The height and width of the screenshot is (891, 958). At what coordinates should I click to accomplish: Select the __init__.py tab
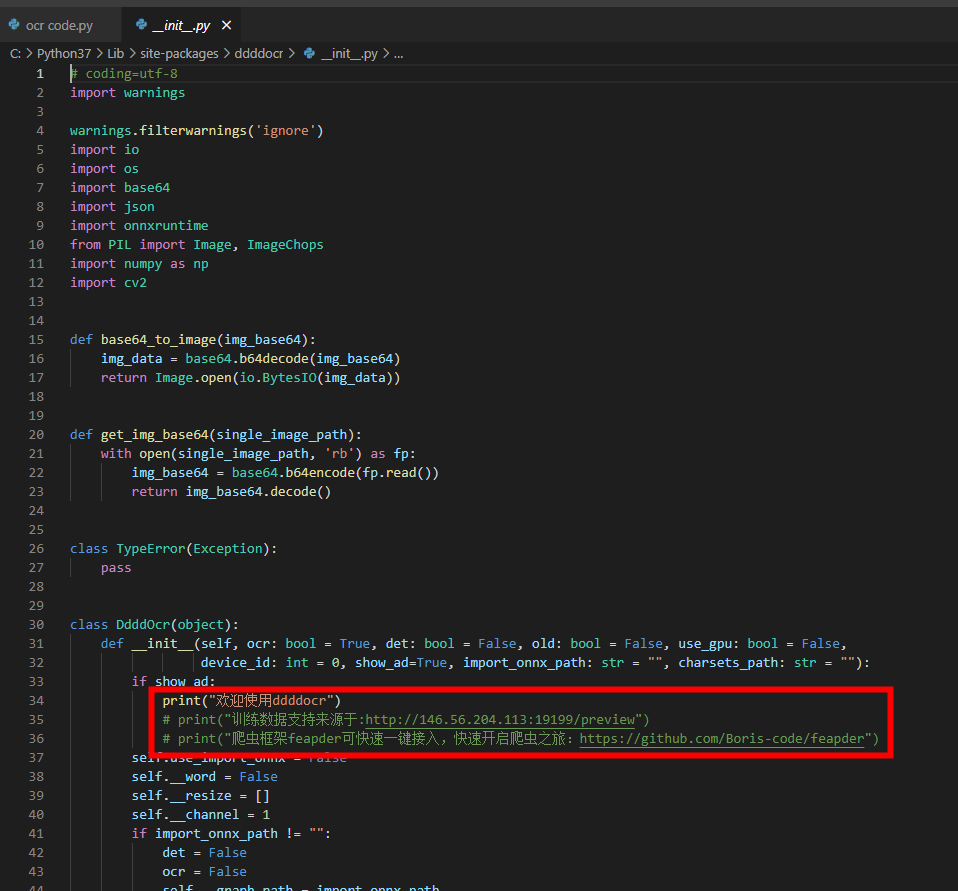click(180, 26)
